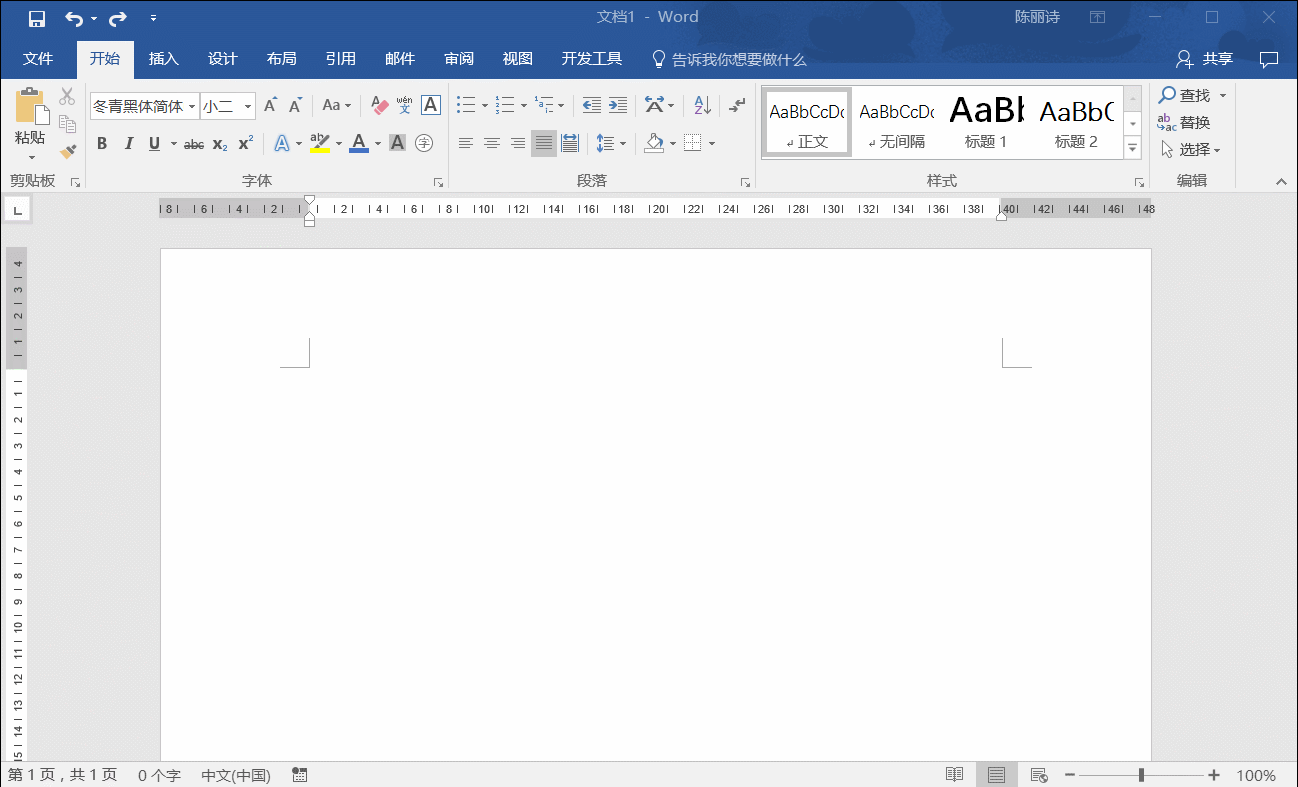Screen dimensions: 1298x787
Task: Open the Change Case (Aa) dropdown
Action: (337, 105)
